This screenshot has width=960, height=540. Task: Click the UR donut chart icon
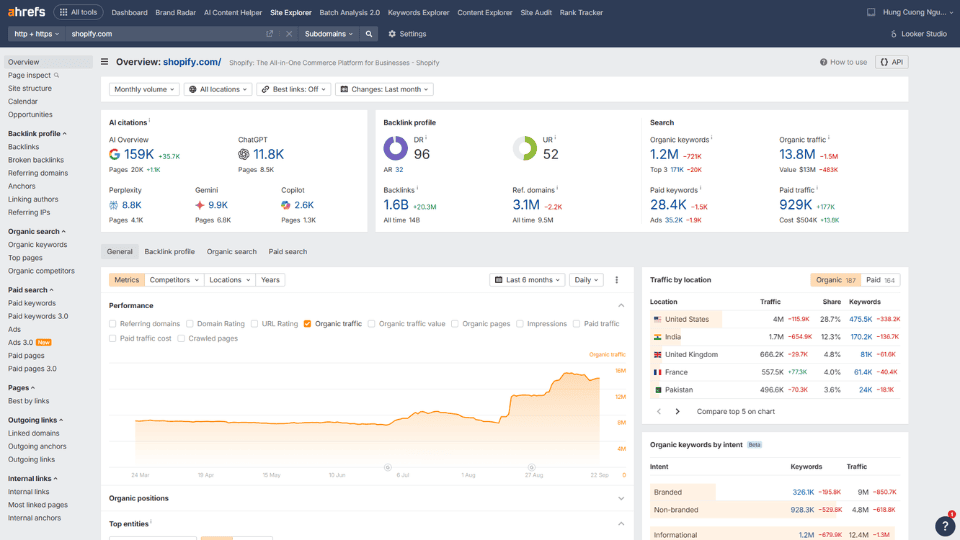point(525,148)
